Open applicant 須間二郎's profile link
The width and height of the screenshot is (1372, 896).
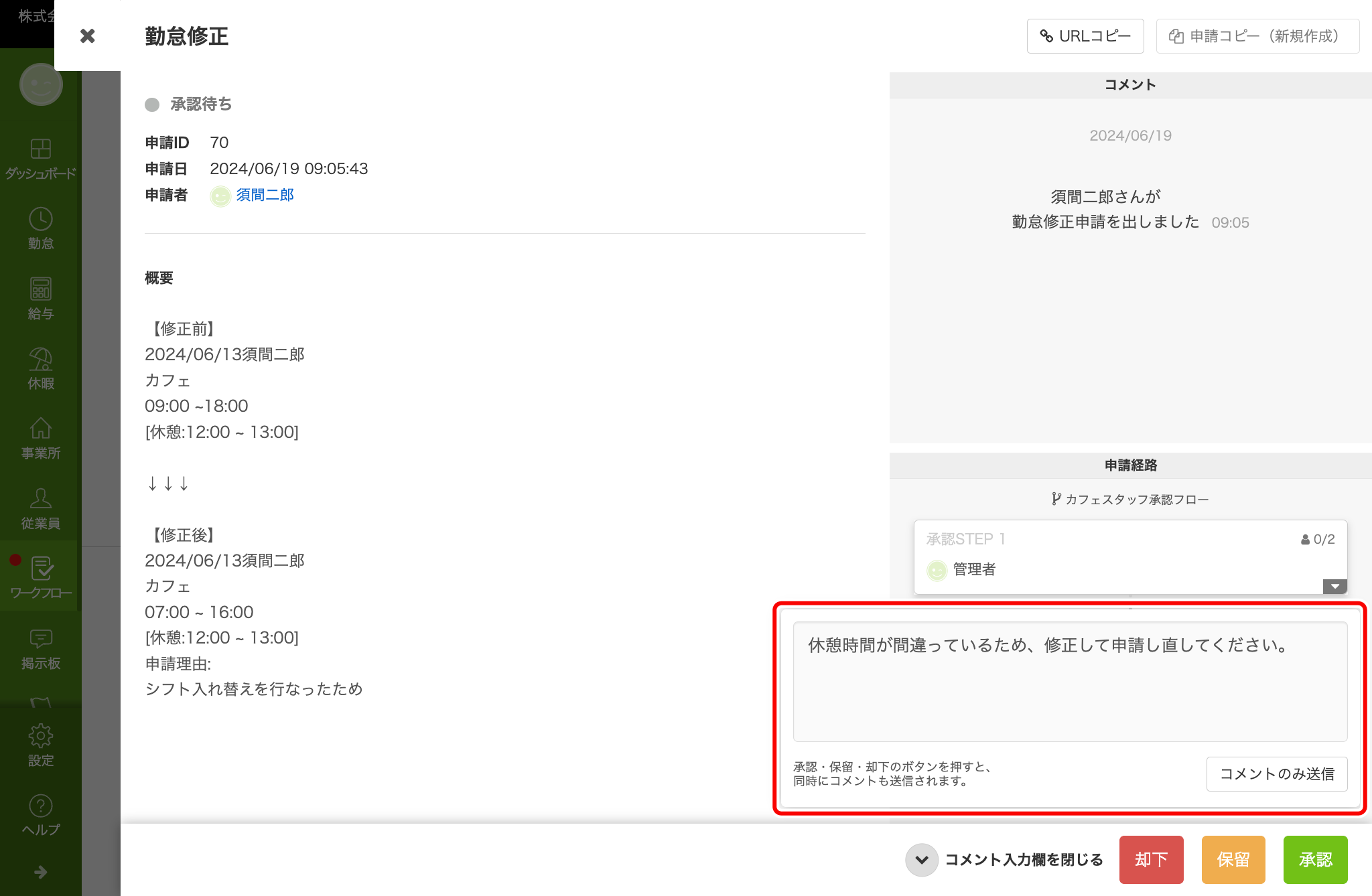(x=265, y=195)
